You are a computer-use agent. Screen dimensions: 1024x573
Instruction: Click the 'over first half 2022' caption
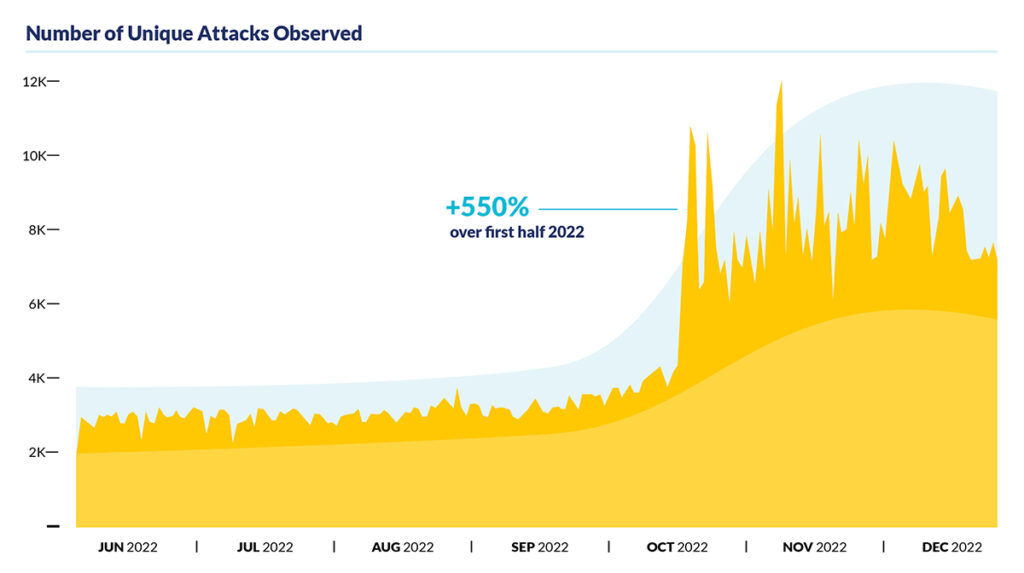pyautogui.click(x=516, y=233)
